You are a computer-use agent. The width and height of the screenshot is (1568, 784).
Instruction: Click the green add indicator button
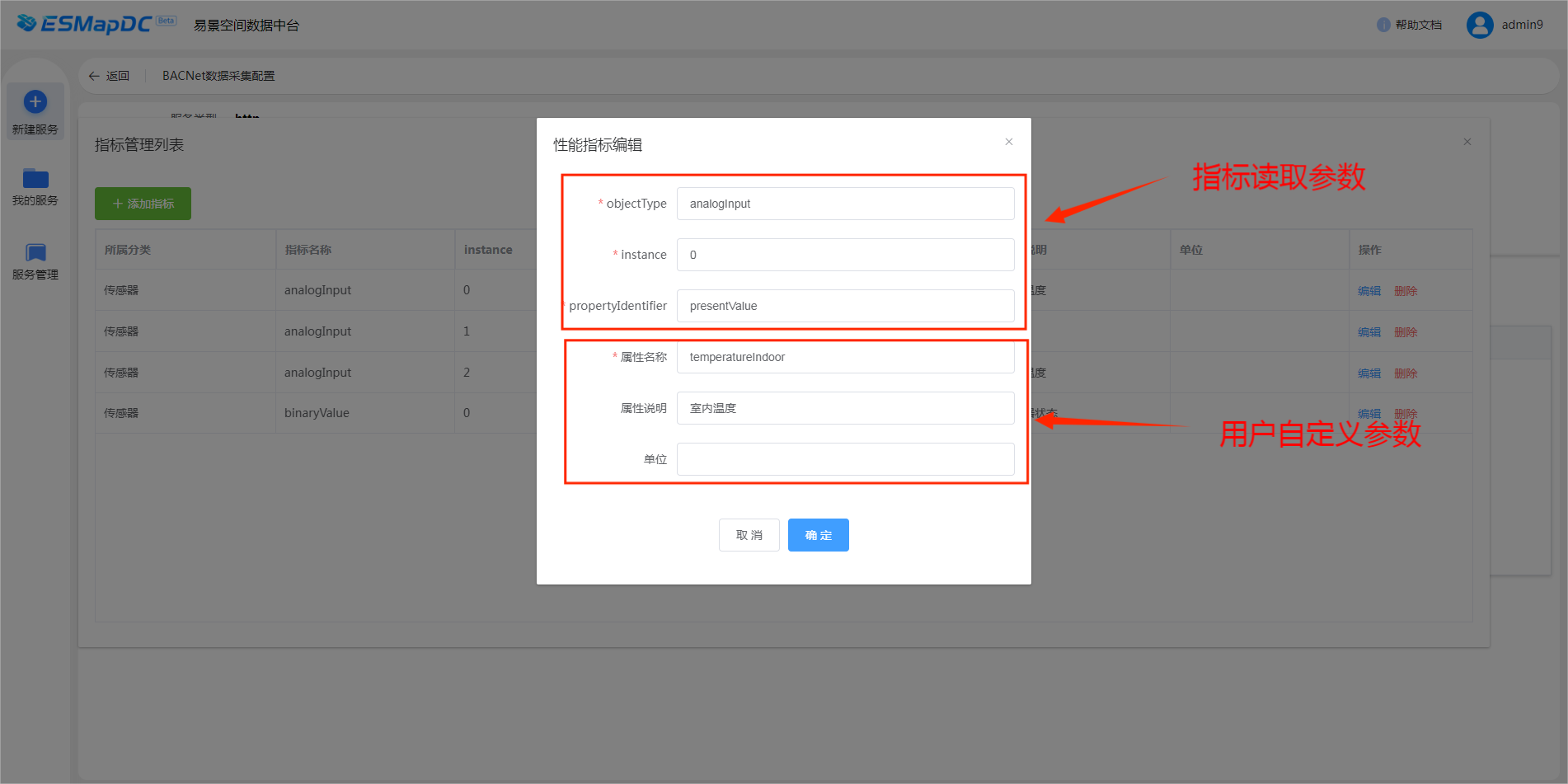click(x=143, y=204)
